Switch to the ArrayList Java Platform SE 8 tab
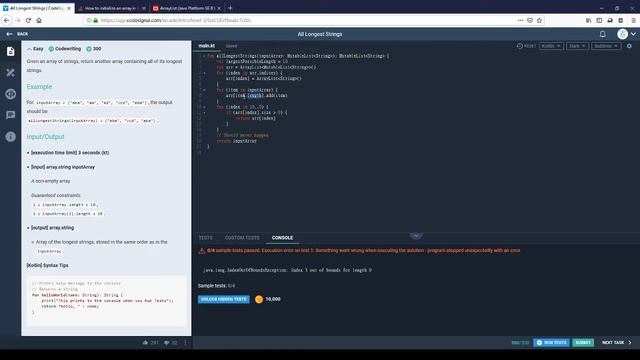 [x=187, y=8]
